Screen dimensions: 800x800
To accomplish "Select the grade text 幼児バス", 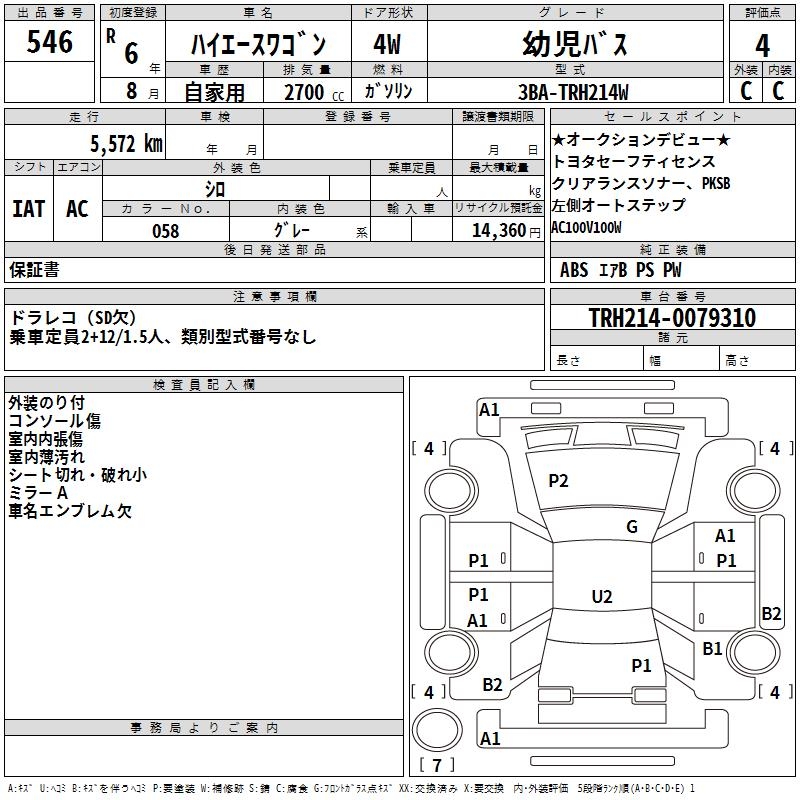I will click(574, 44).
